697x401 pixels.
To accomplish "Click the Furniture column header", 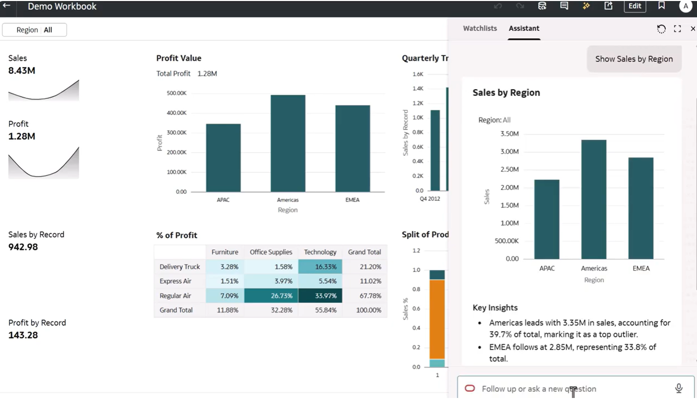I will [225, 252].
